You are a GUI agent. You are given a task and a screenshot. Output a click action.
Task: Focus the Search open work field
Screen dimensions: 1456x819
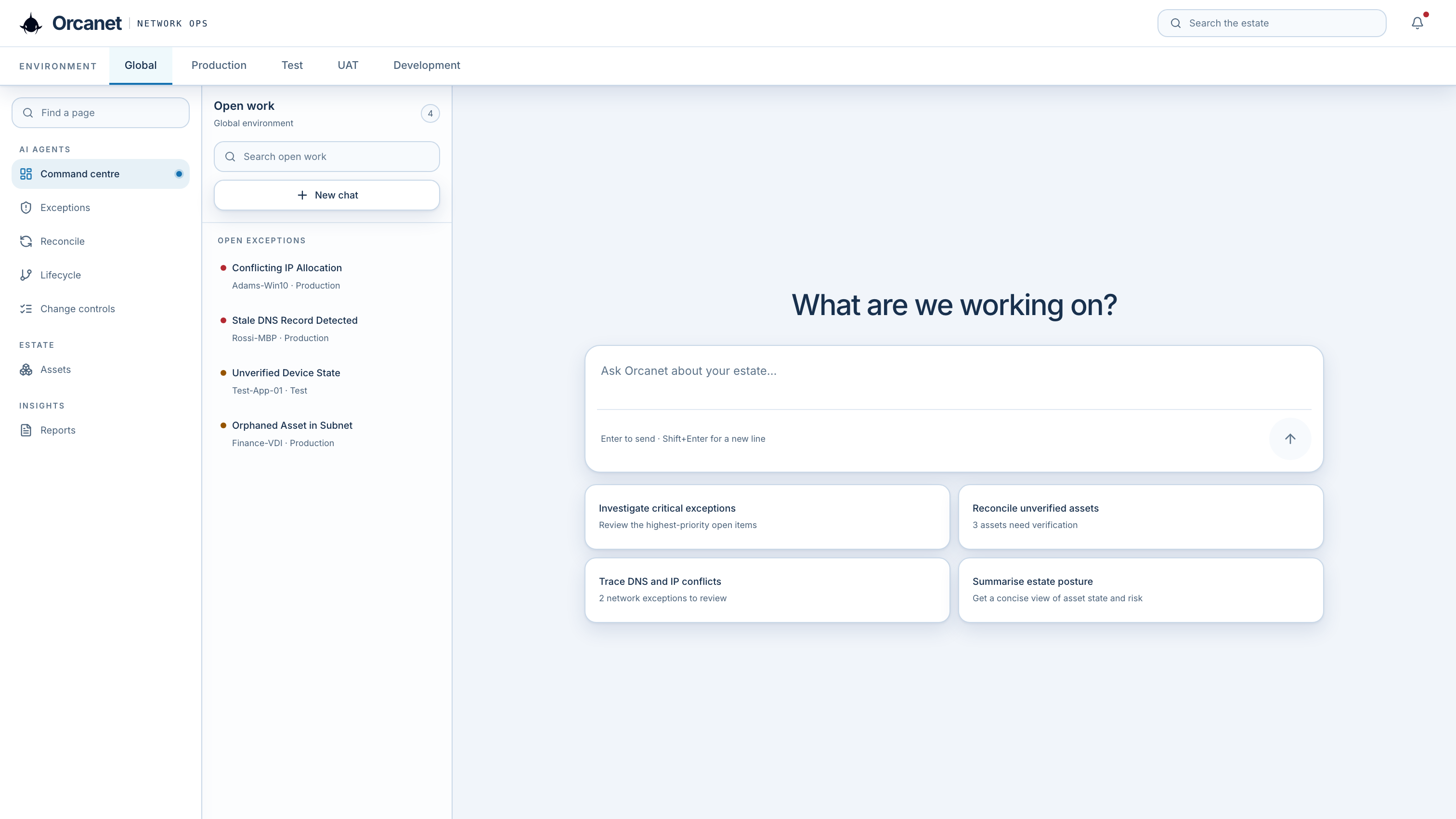click(327, 157)
